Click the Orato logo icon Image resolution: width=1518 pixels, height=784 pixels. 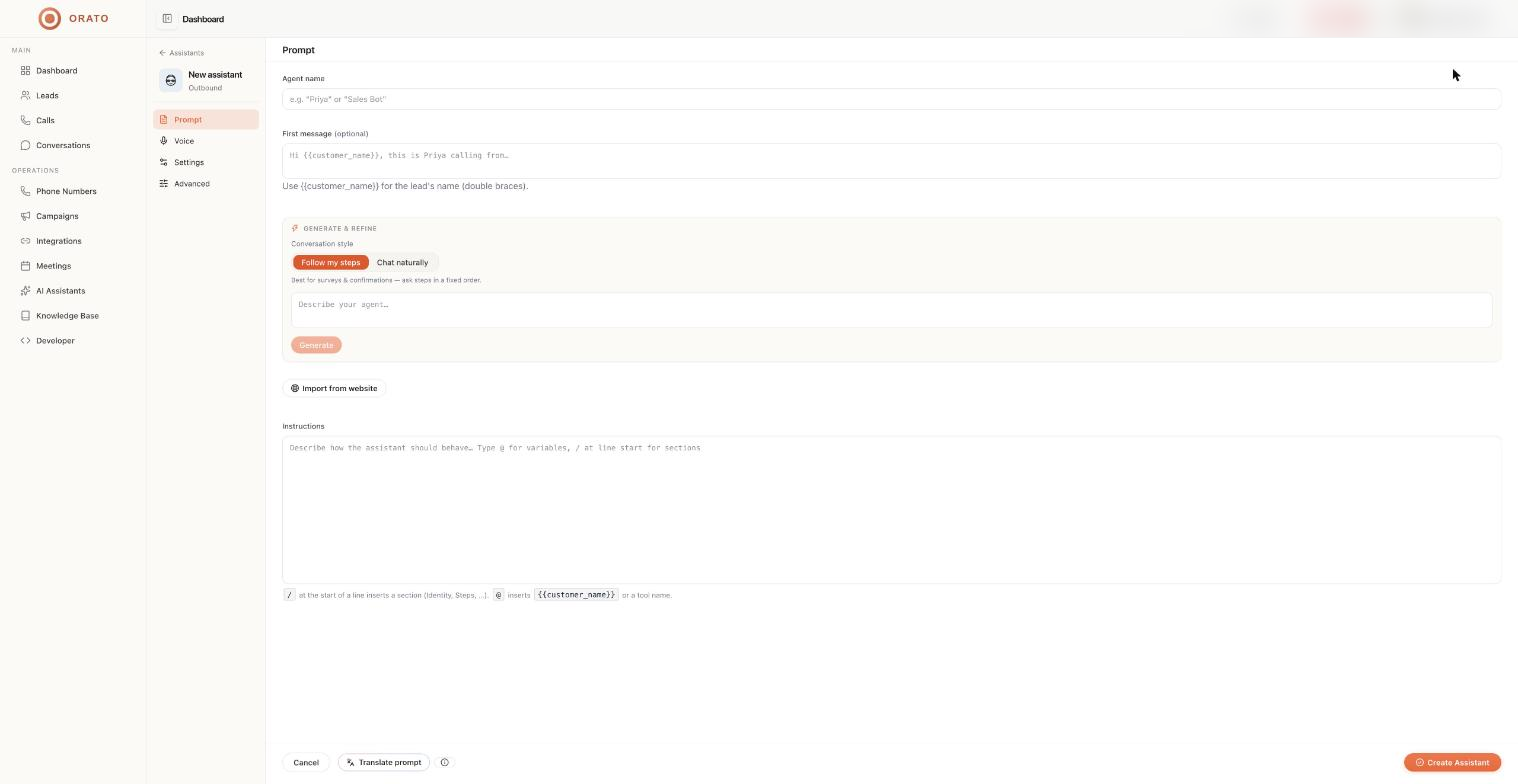pyautogui.click(x=49, y=18)
